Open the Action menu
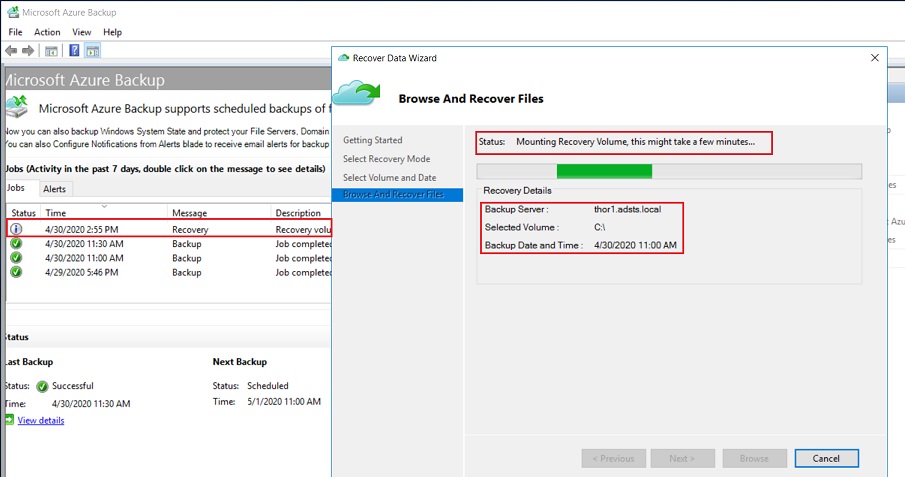905x477 pixels. point(47,32)
